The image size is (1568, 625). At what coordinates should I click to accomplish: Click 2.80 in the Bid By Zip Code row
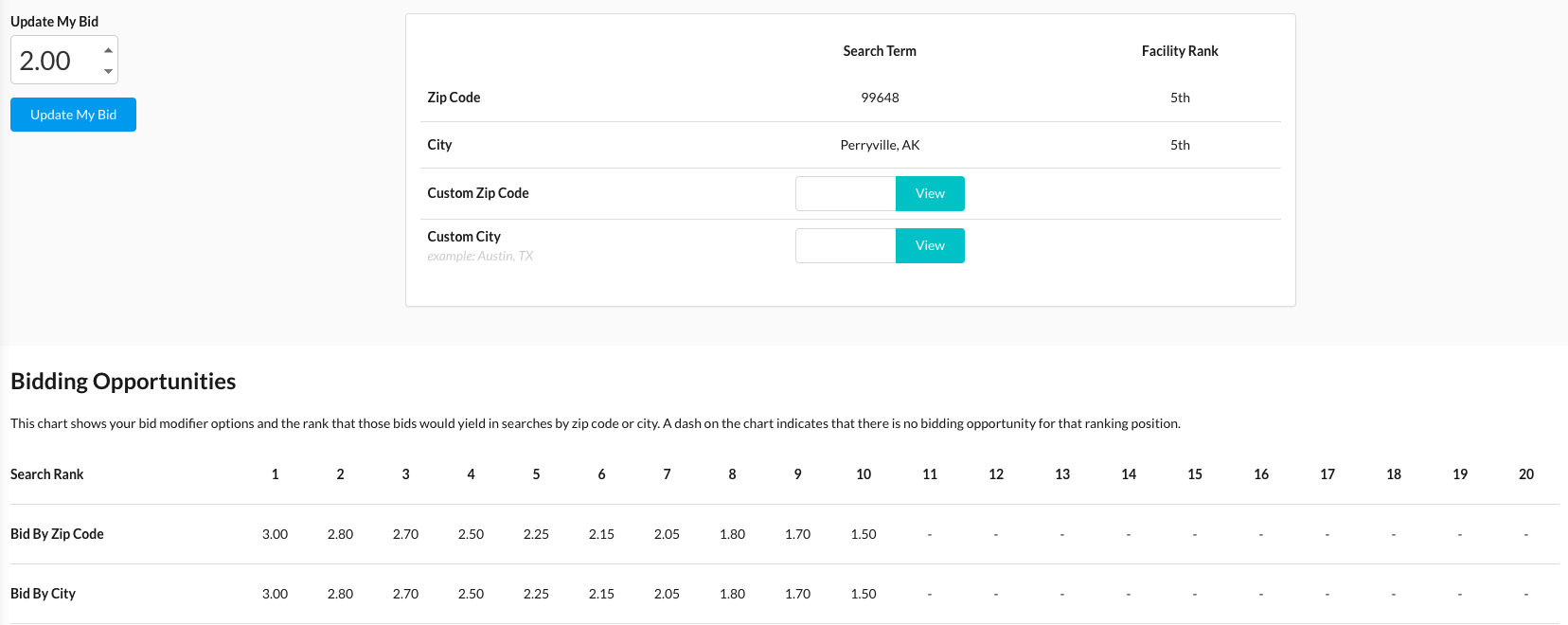pos(341,534)
